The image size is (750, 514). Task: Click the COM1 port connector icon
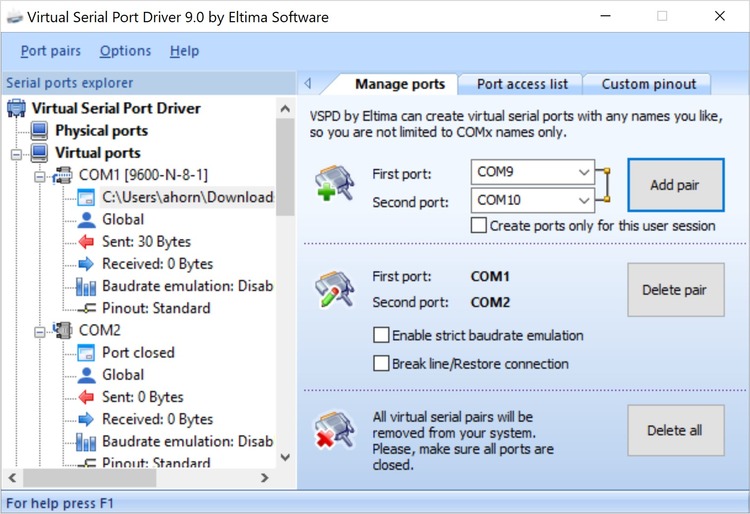(x=62, y=175)
